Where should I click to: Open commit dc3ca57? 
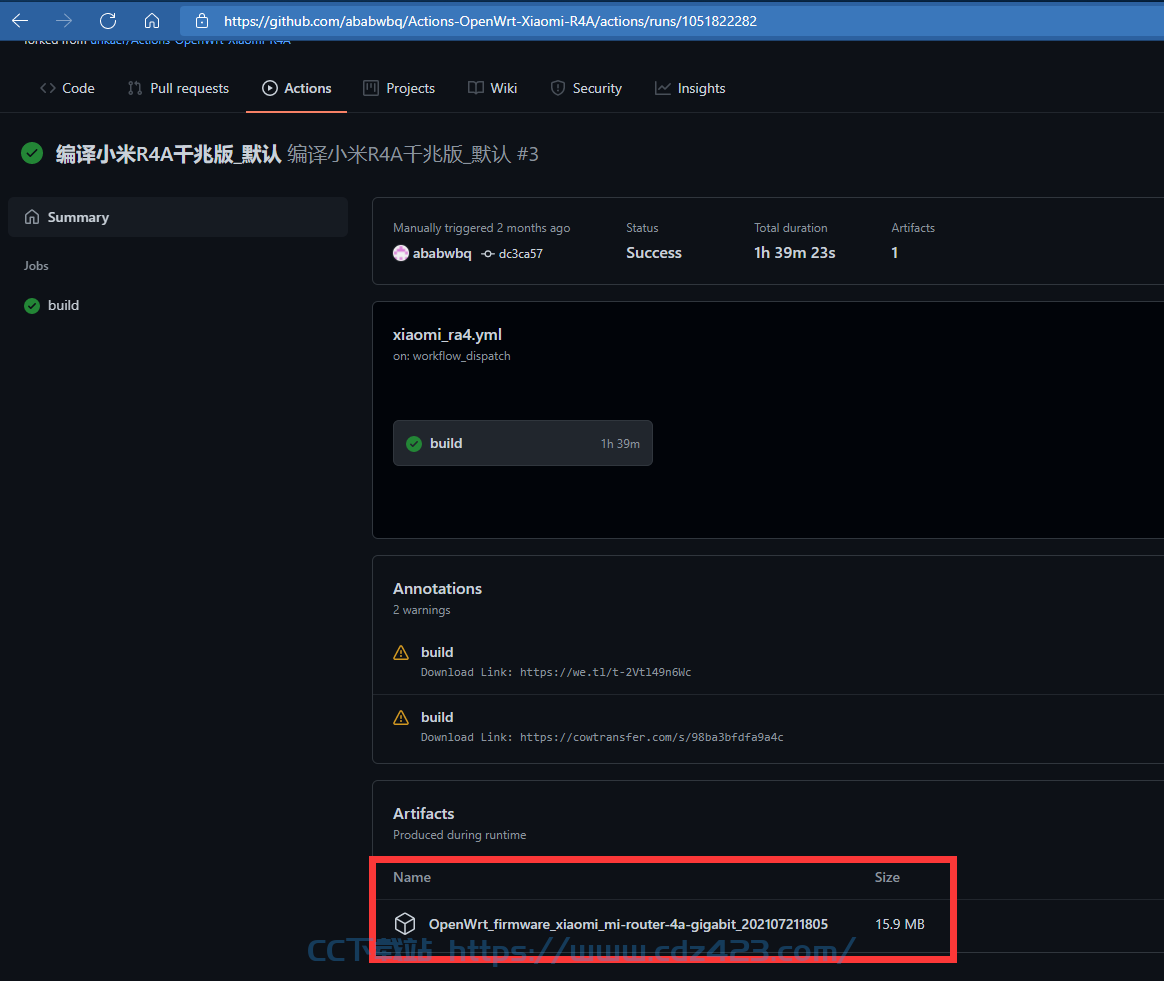[520, 253]
